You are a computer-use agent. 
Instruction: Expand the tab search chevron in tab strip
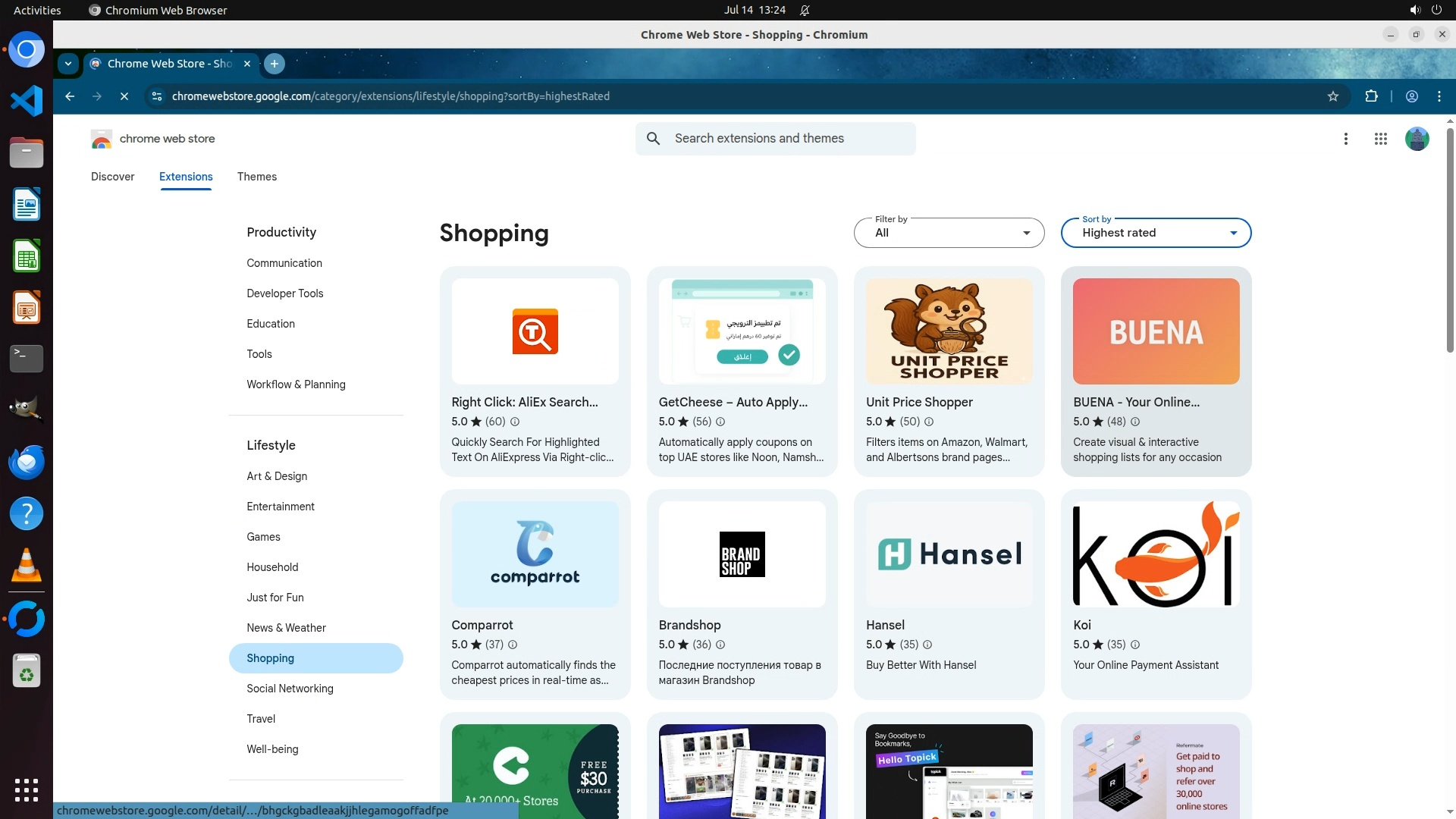point(68,64)
